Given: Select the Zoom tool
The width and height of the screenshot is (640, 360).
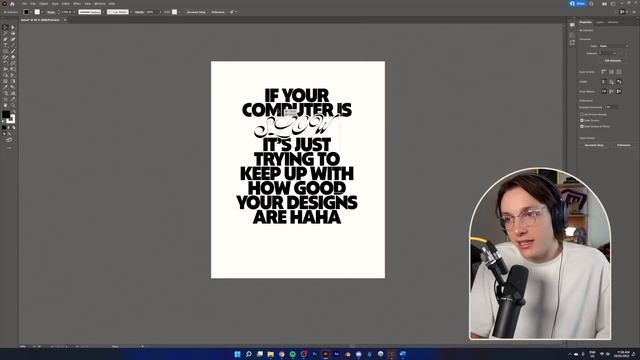Looking at the screenshot, I should pos(13,104).
